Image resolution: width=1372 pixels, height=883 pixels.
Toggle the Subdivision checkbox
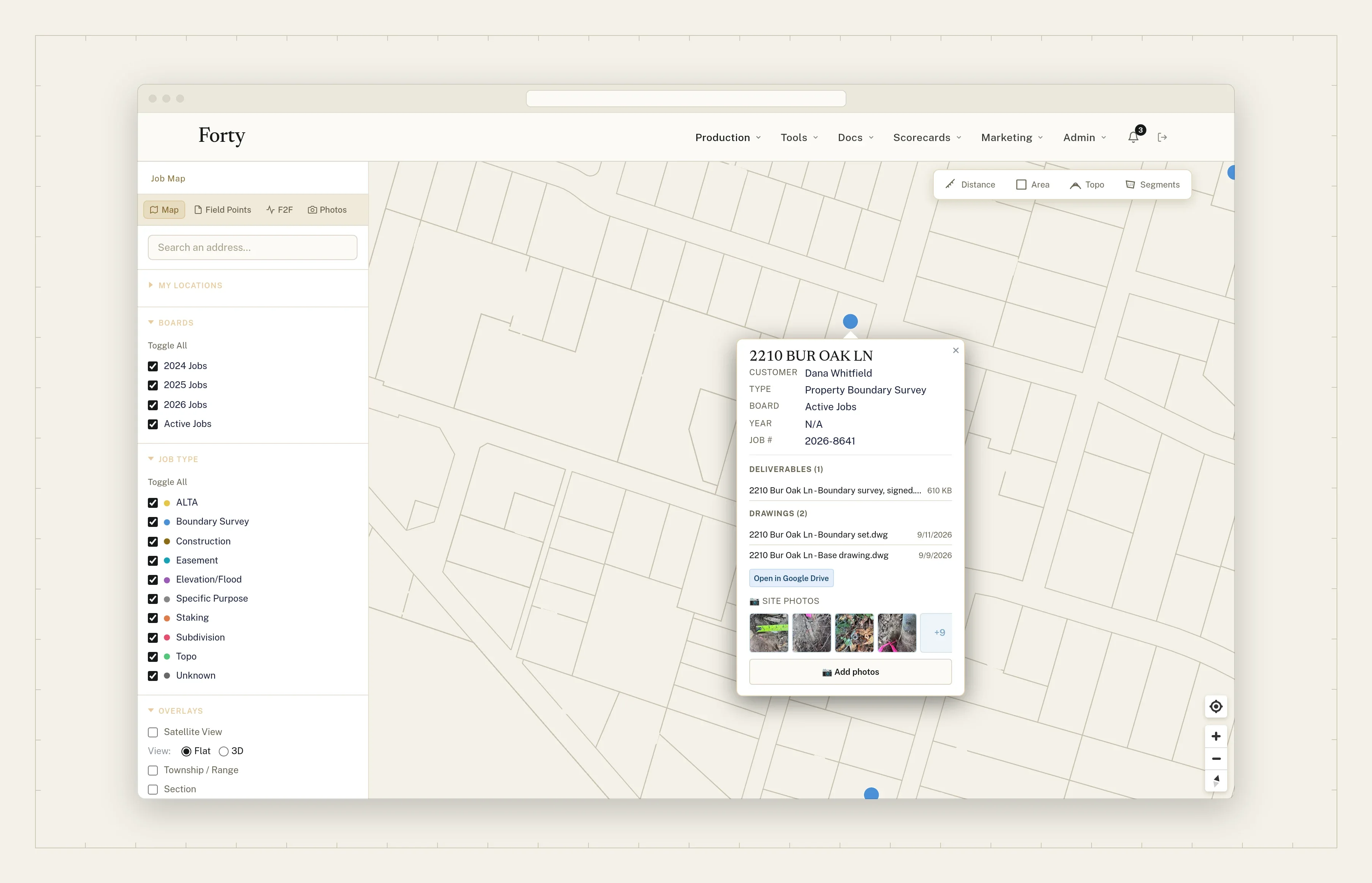[x=153, y=637]
